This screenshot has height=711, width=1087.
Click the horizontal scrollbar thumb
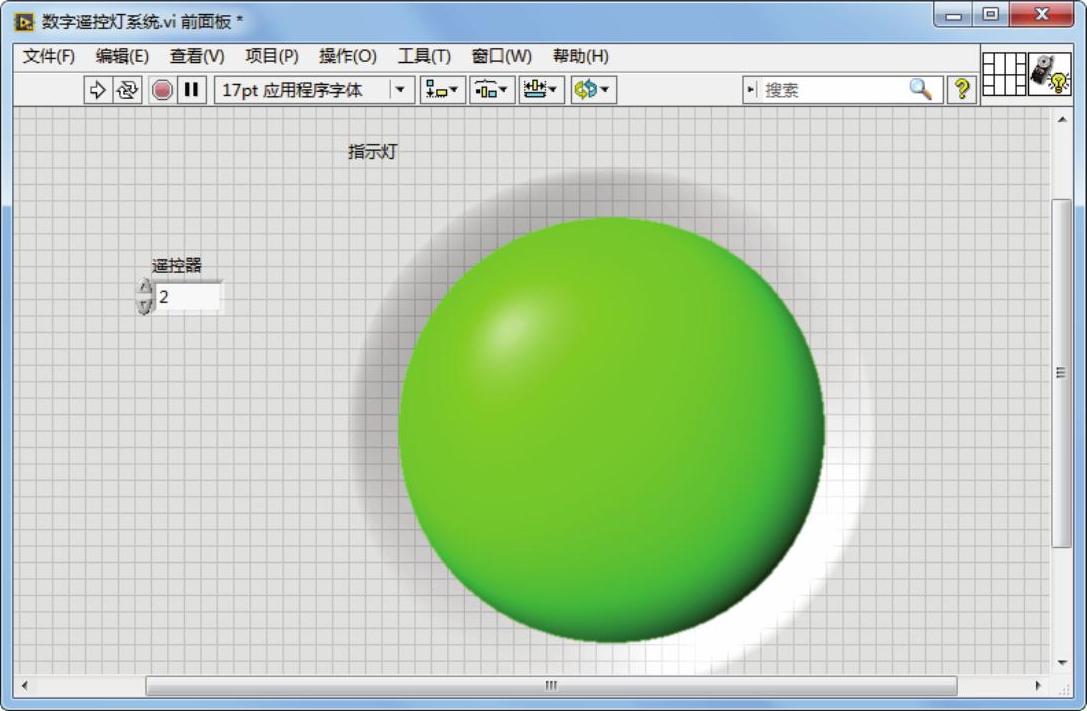[x=551, y=685]
